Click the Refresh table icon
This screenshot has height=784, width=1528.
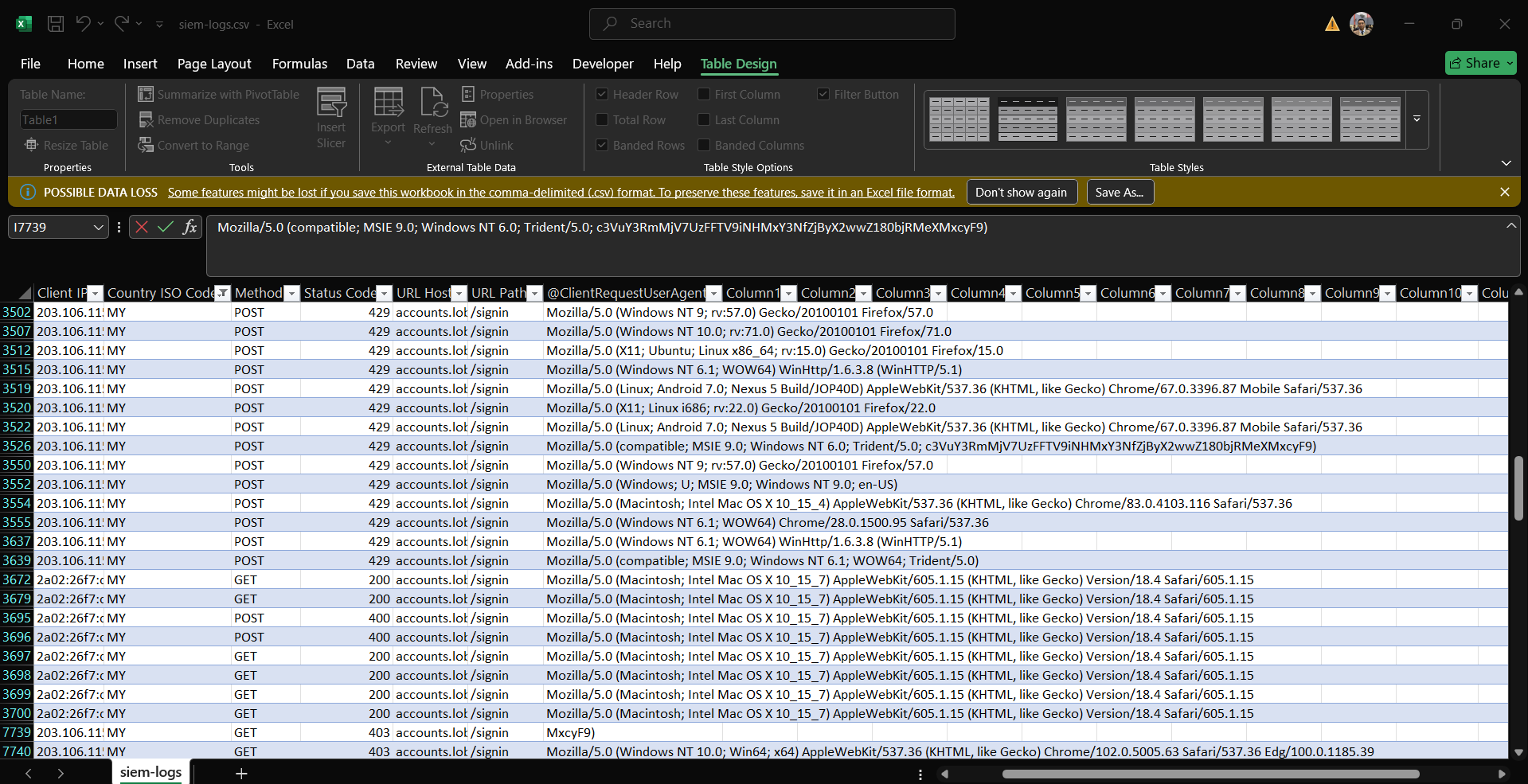(x=433, y=102)
